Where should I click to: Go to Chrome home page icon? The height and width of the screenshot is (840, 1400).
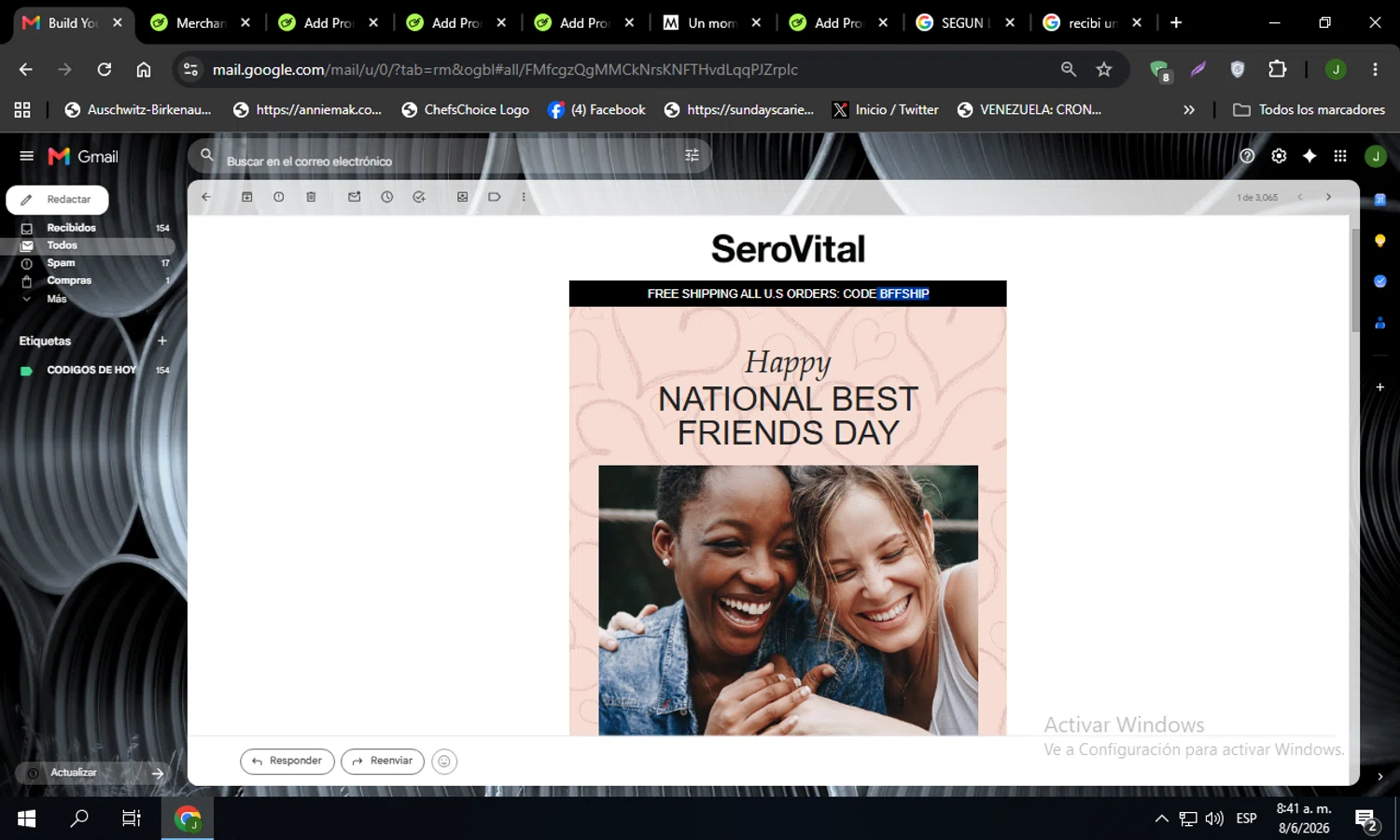[144, 69]
